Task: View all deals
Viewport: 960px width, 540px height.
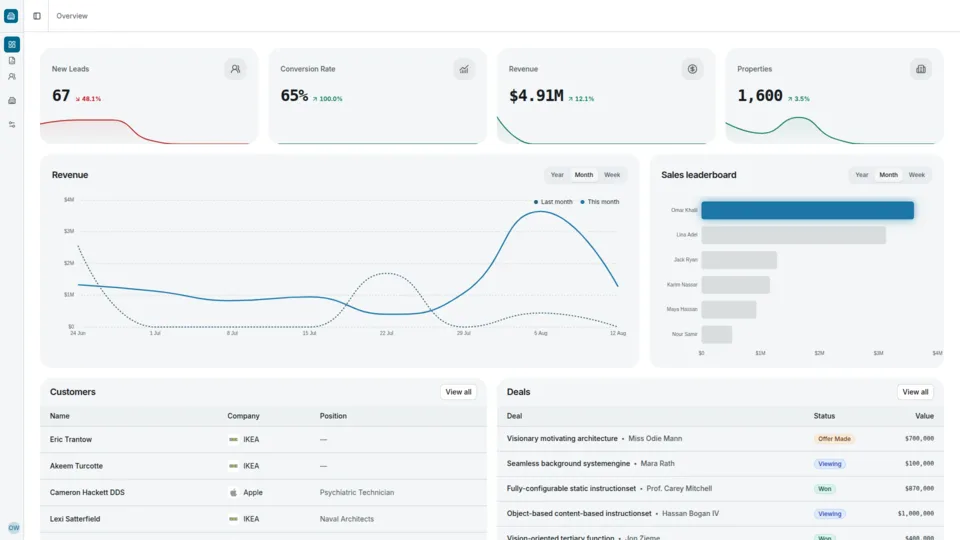Action: point(915,392)
